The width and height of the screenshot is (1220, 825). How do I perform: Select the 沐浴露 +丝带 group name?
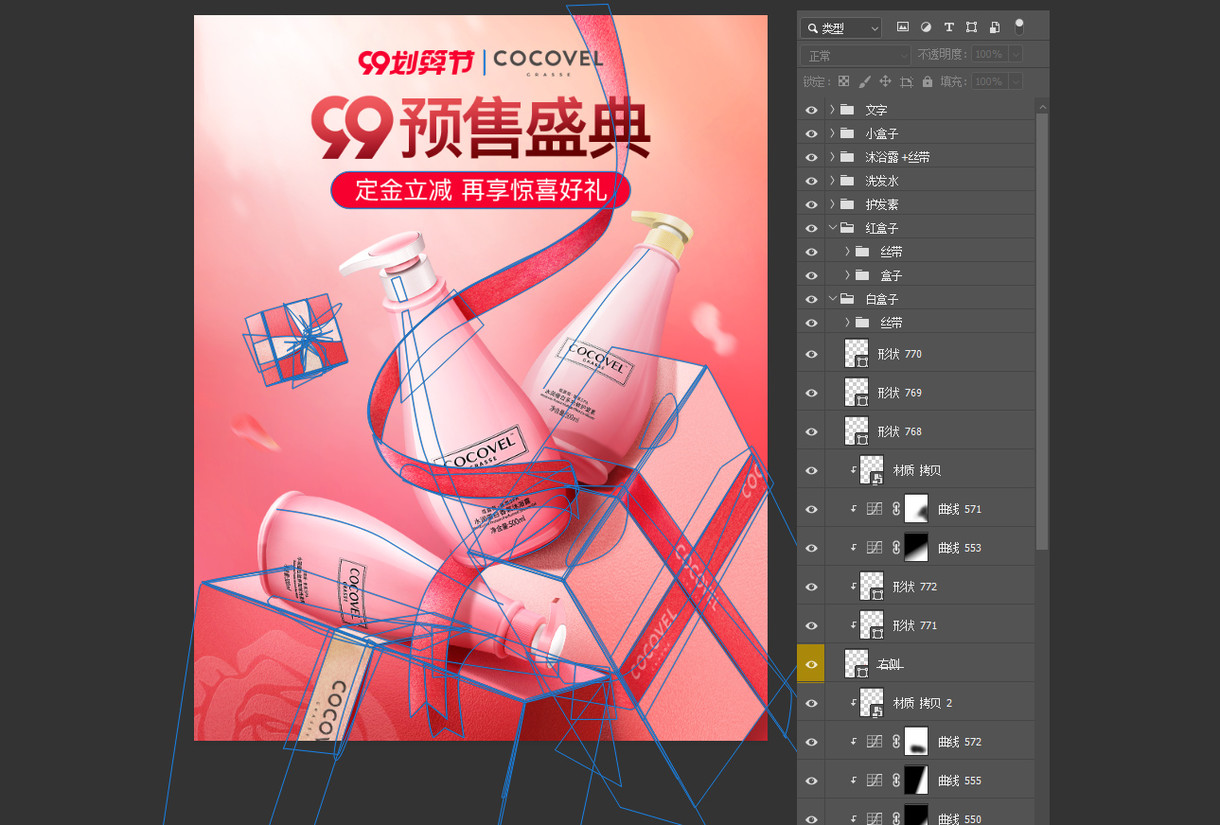point(898,157)
